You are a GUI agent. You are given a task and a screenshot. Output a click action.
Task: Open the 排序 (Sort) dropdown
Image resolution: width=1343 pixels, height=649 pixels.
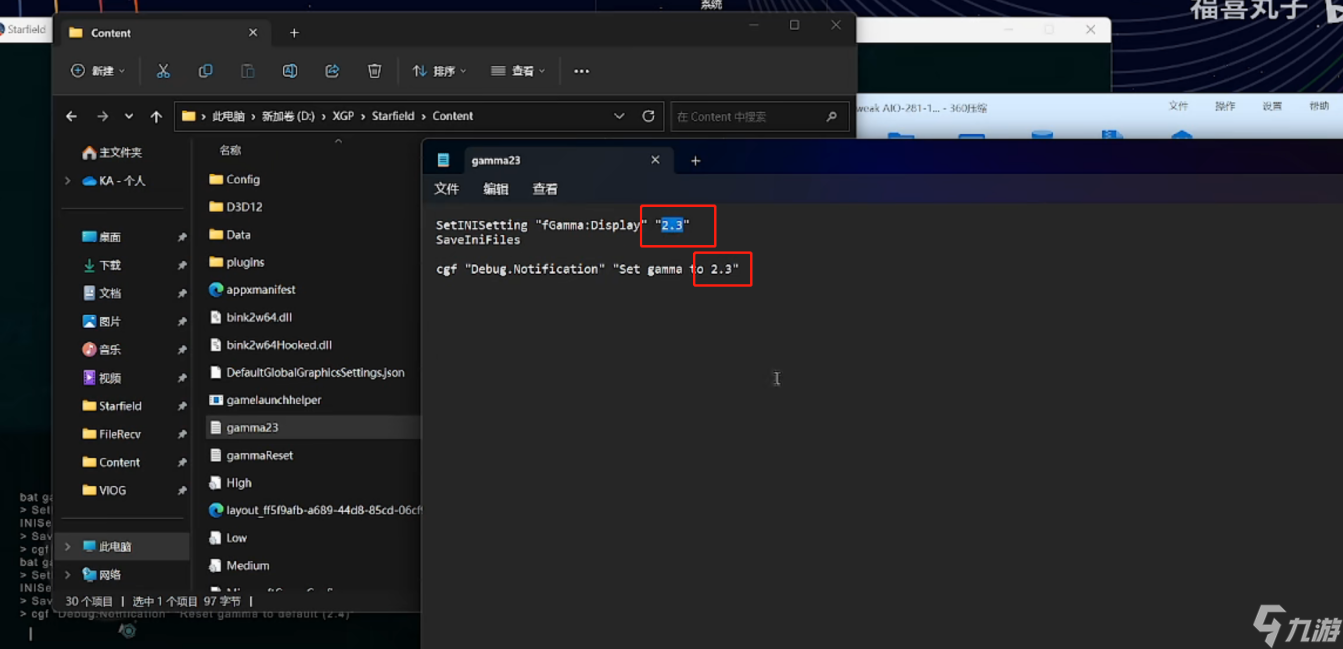click(x=440, y=71)
